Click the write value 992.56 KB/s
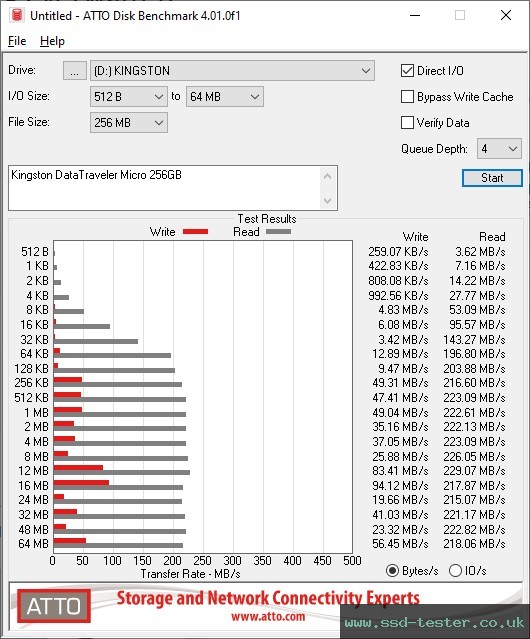The width and height of the screenshot is (530, 639). pyautogui.click(x=398, y=295)
